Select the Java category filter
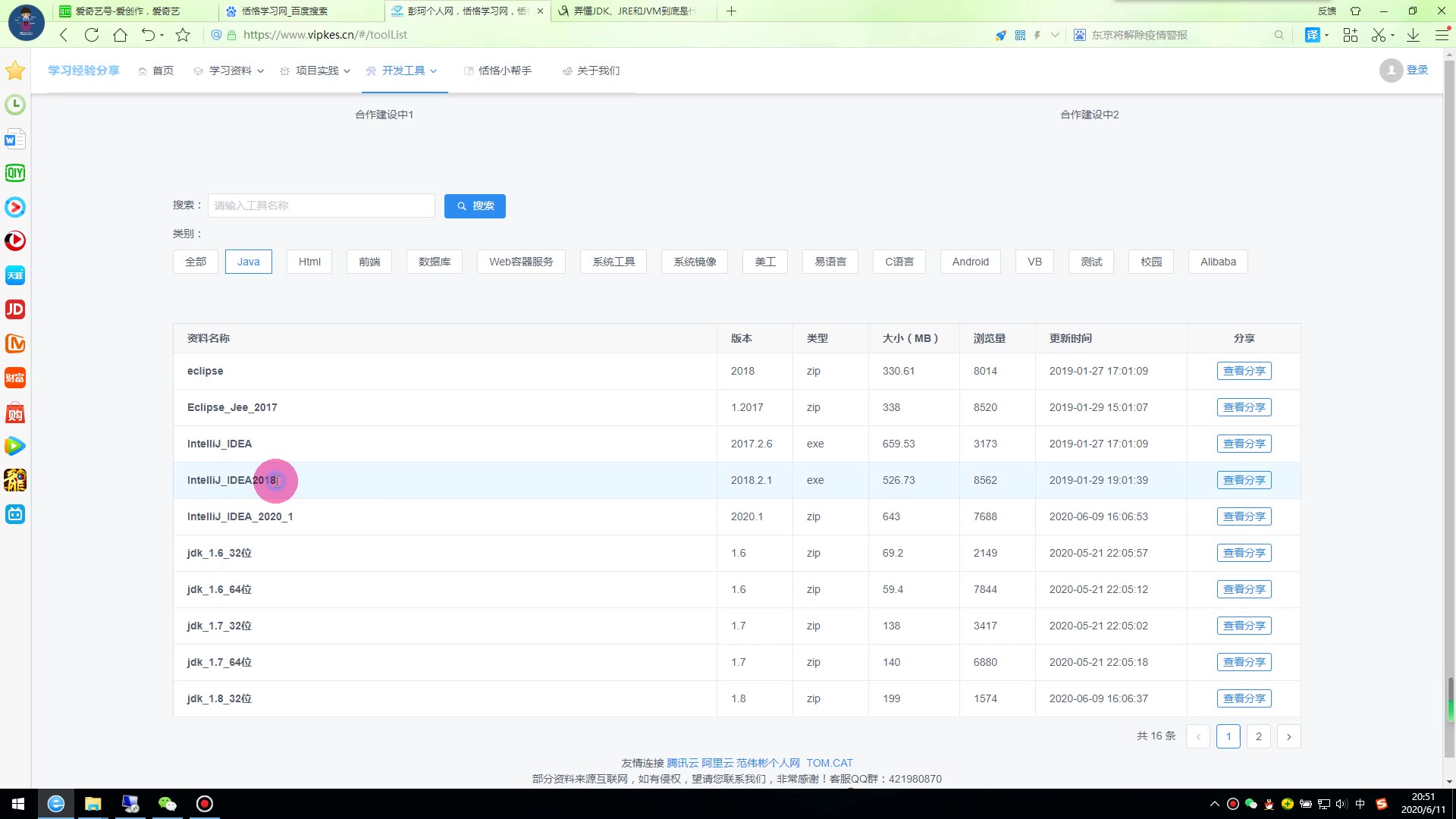Viewport: 1456px width, 819px height. tap(248, 262)
